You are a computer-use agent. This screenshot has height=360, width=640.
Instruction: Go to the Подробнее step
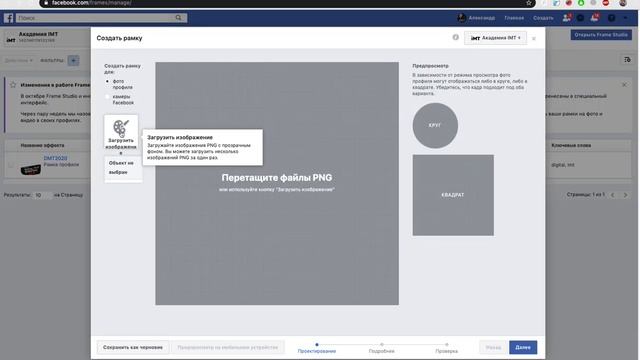382,348
